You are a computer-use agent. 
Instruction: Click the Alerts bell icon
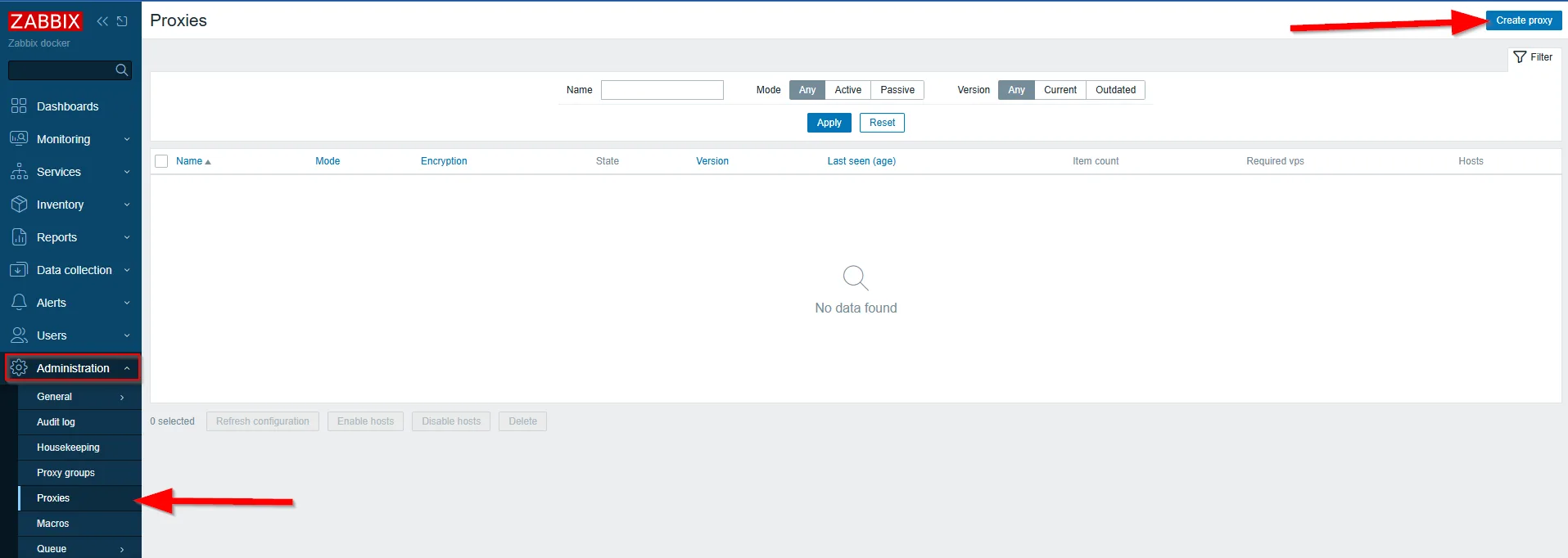[19, 303]
